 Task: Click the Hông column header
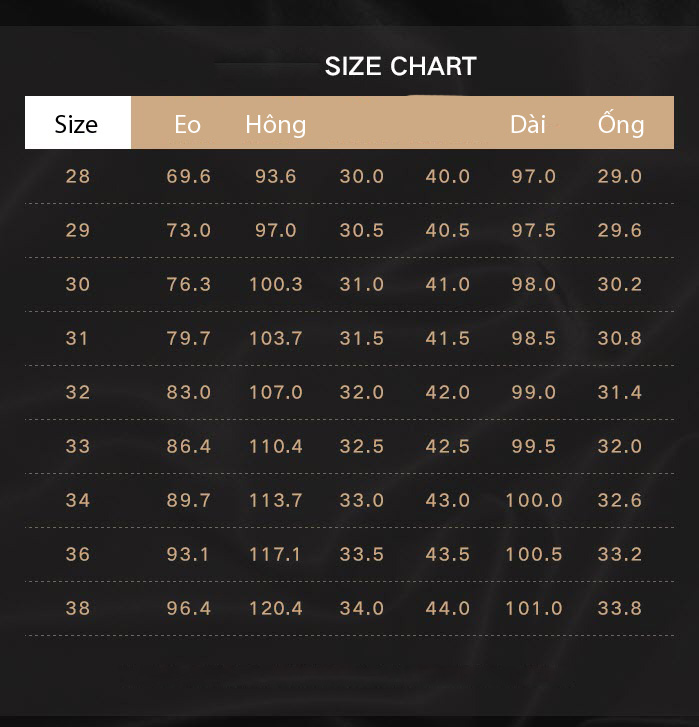276,125
